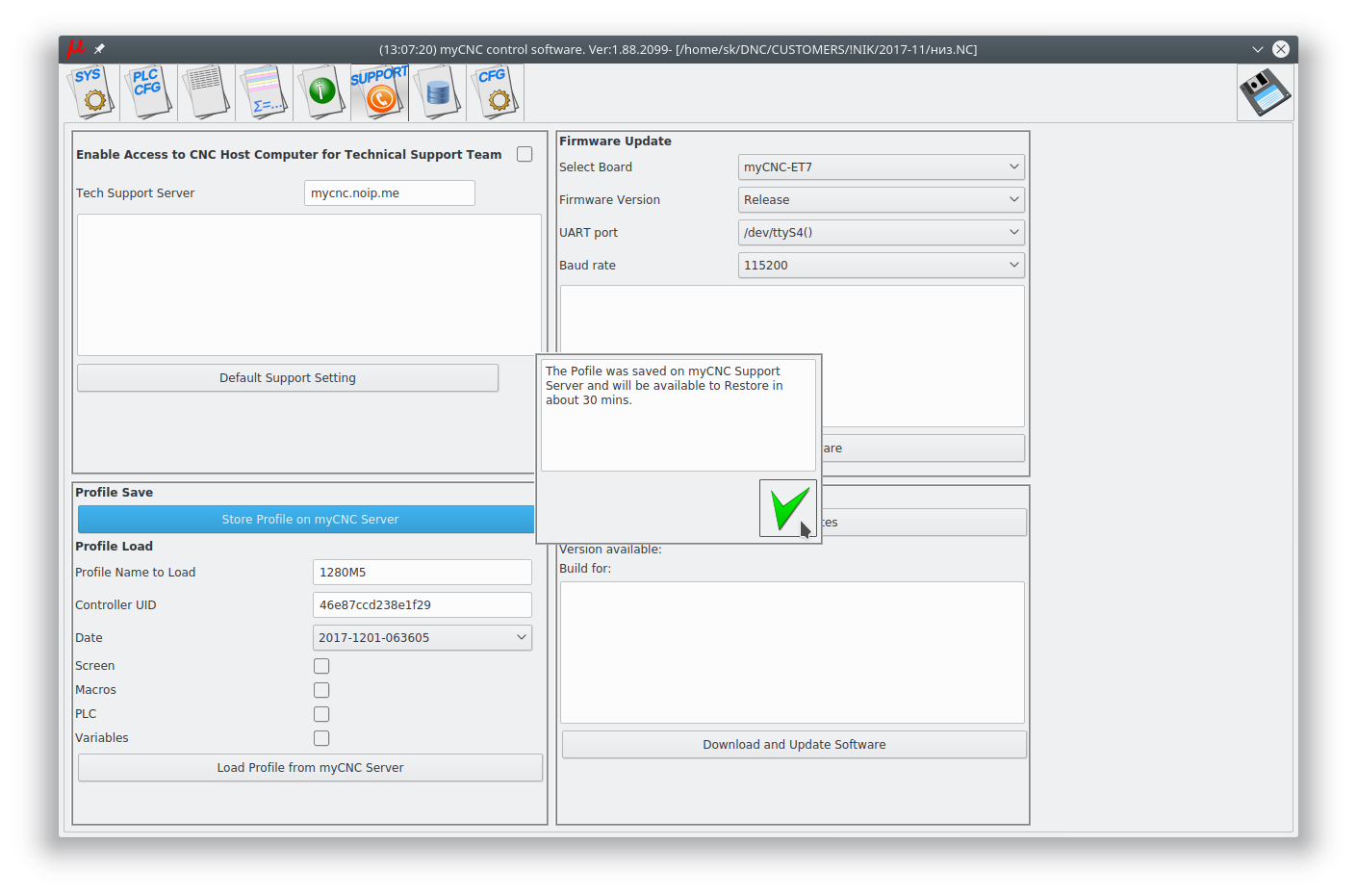Expand the Select Board dropdown
This screenshot has height=896, width=1357.
click(881, 167)
